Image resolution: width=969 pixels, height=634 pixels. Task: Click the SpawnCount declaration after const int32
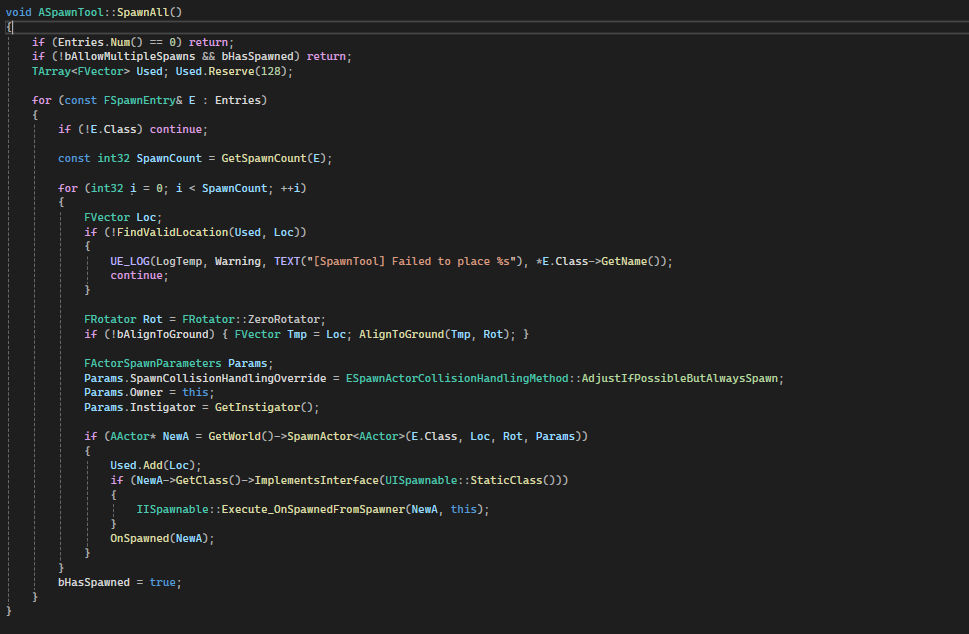click(x=169, y=158)
